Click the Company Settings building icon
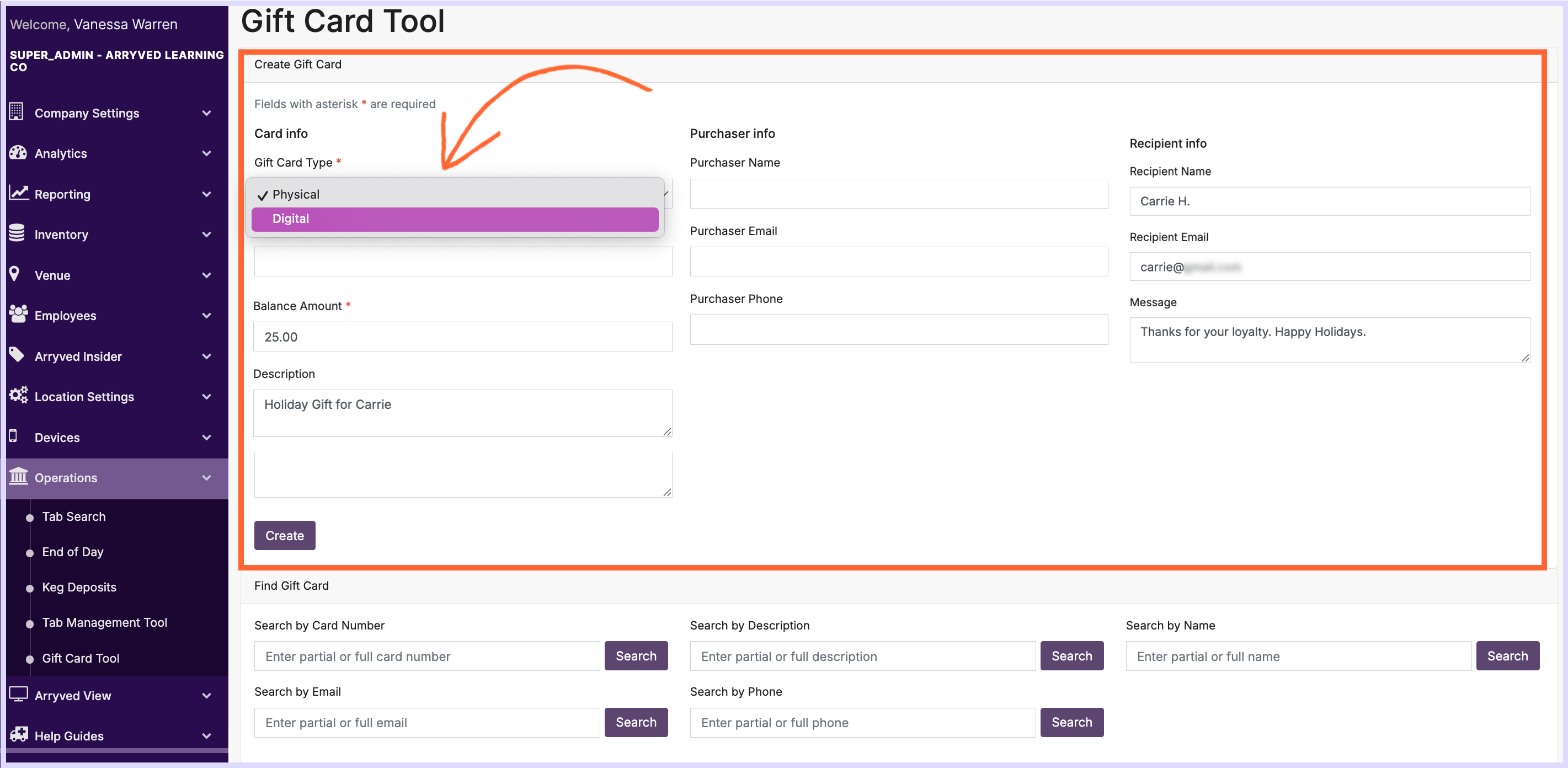 17,112
